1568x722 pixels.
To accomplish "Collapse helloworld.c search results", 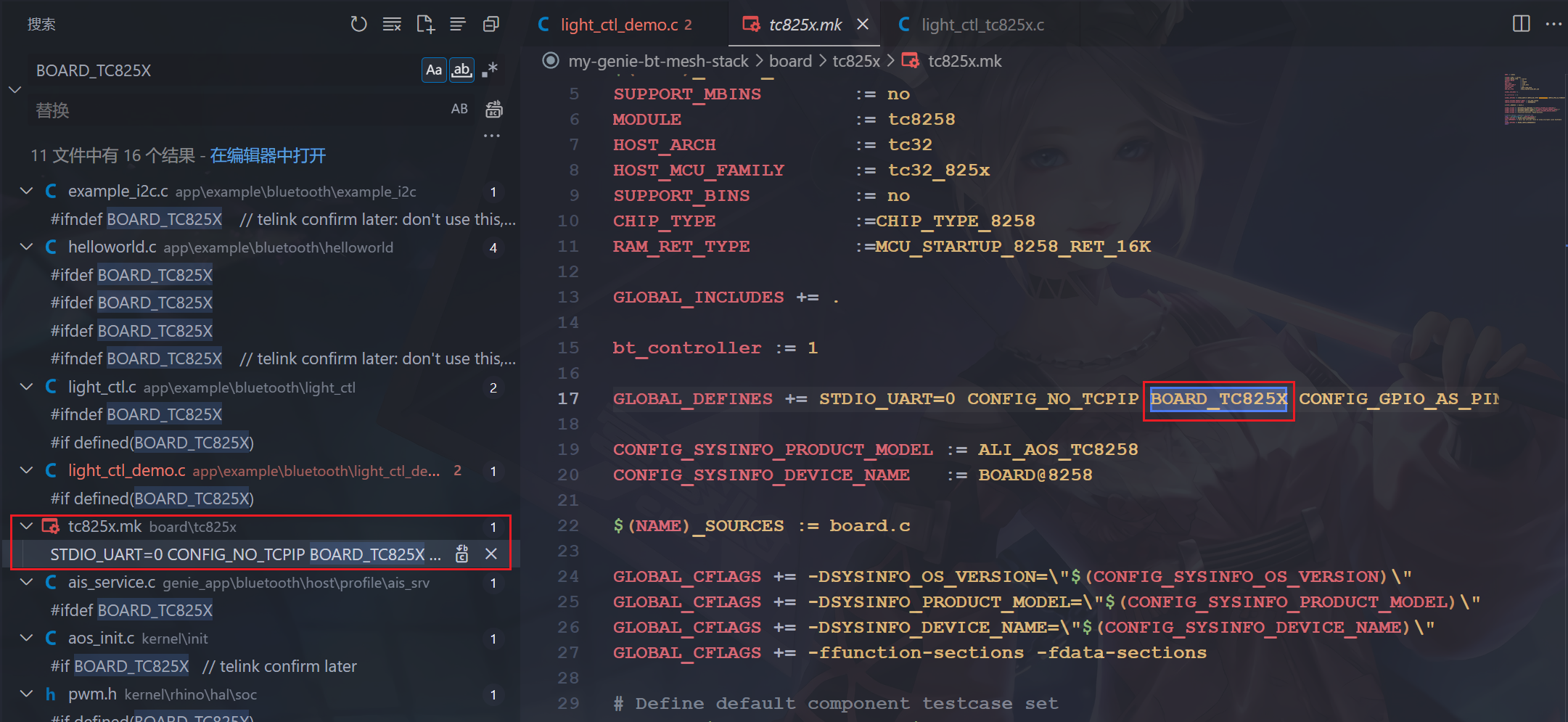I will tap(27, 247).
